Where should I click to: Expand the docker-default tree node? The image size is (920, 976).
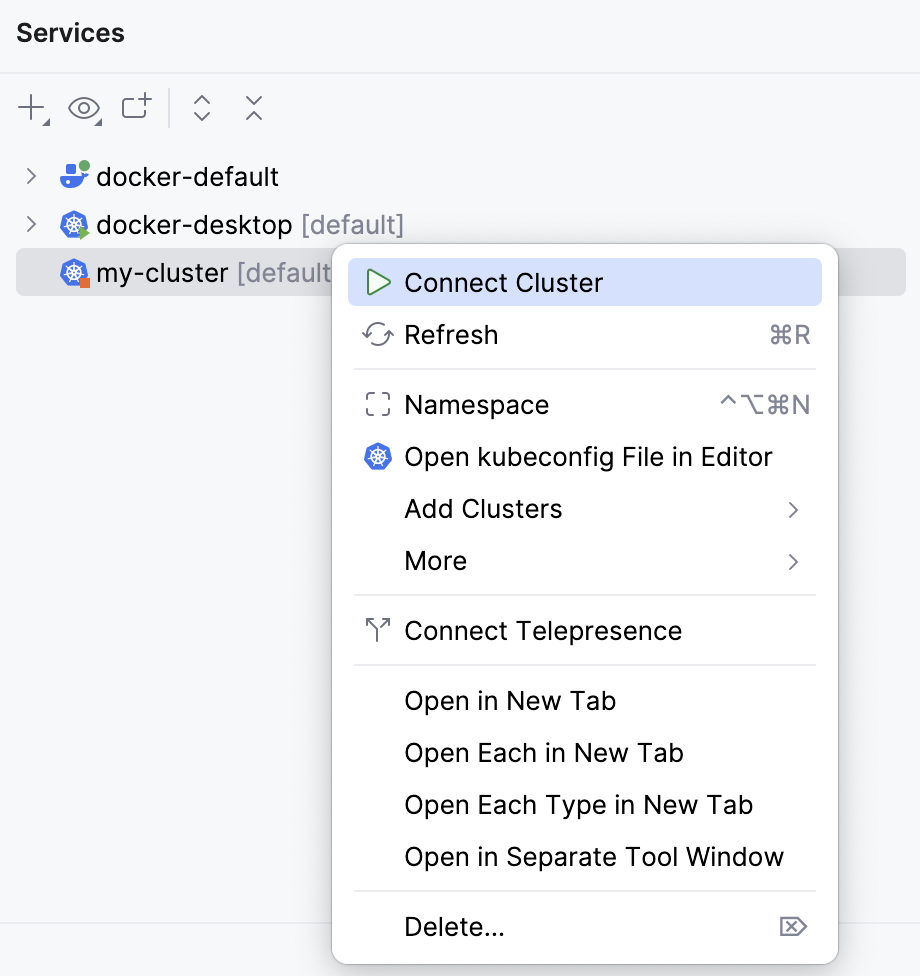pos(32,177)
